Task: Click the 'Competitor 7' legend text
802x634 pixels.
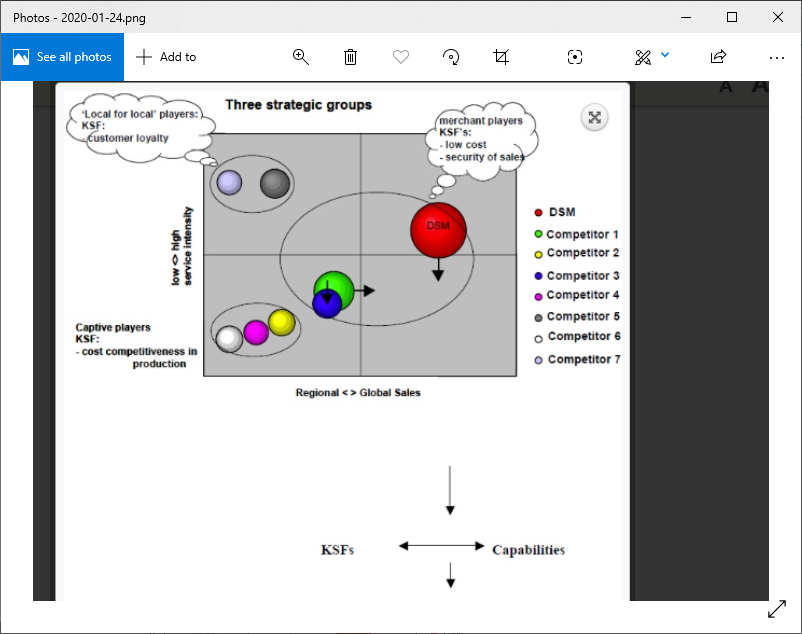Action: click(584, 359)
